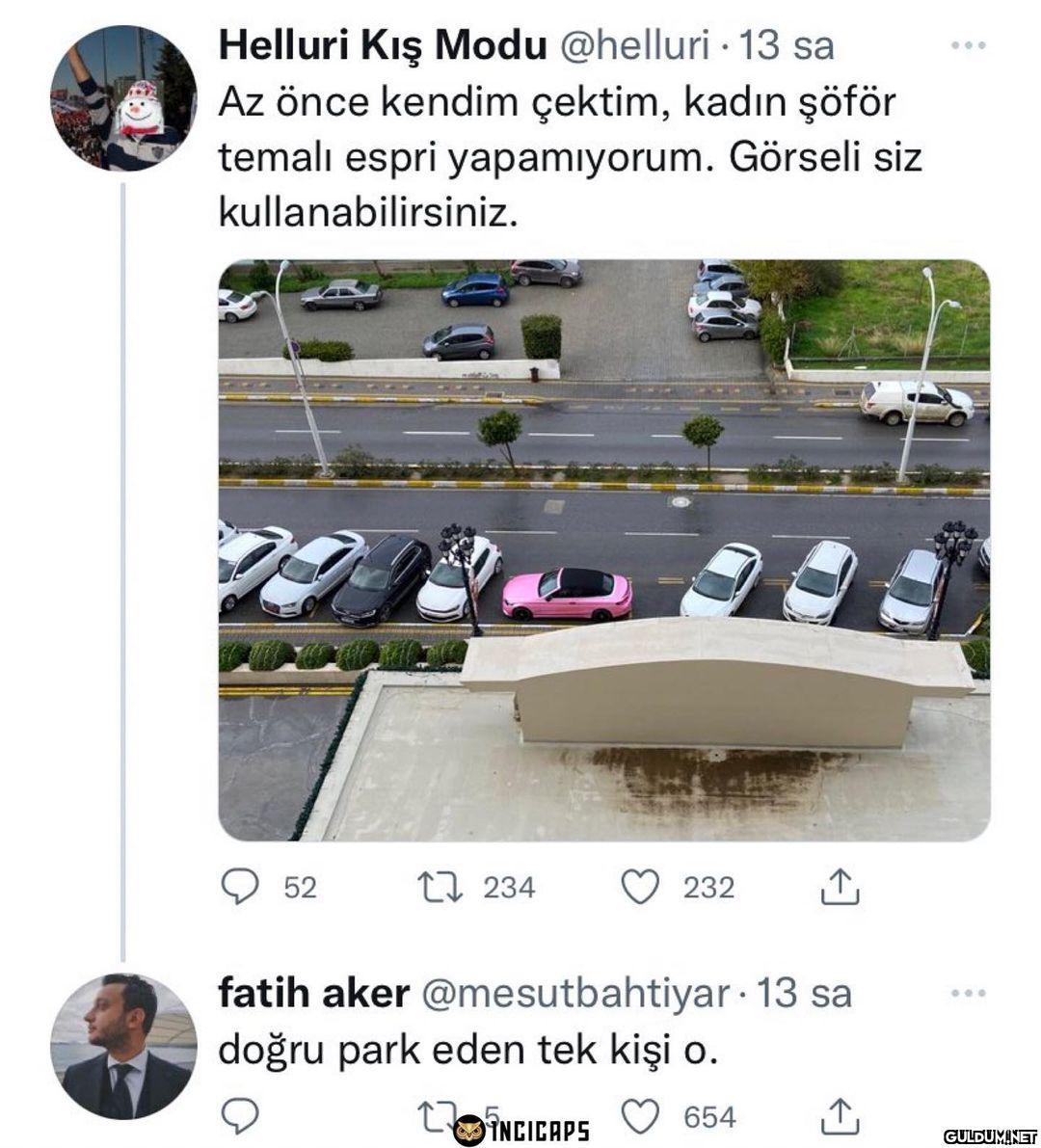Open reply on Helluri's tweet (52)
Image resolution: width=1041 pixels, height=1148 pixels.
[239, 887]
